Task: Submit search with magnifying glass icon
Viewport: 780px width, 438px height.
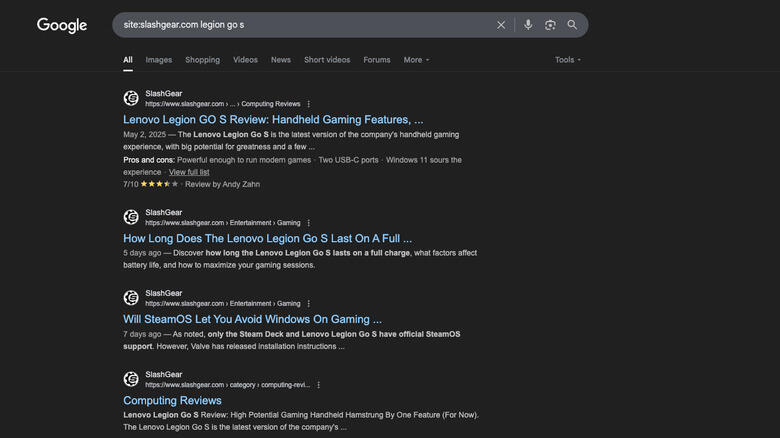Action: (x=572, y=25)
